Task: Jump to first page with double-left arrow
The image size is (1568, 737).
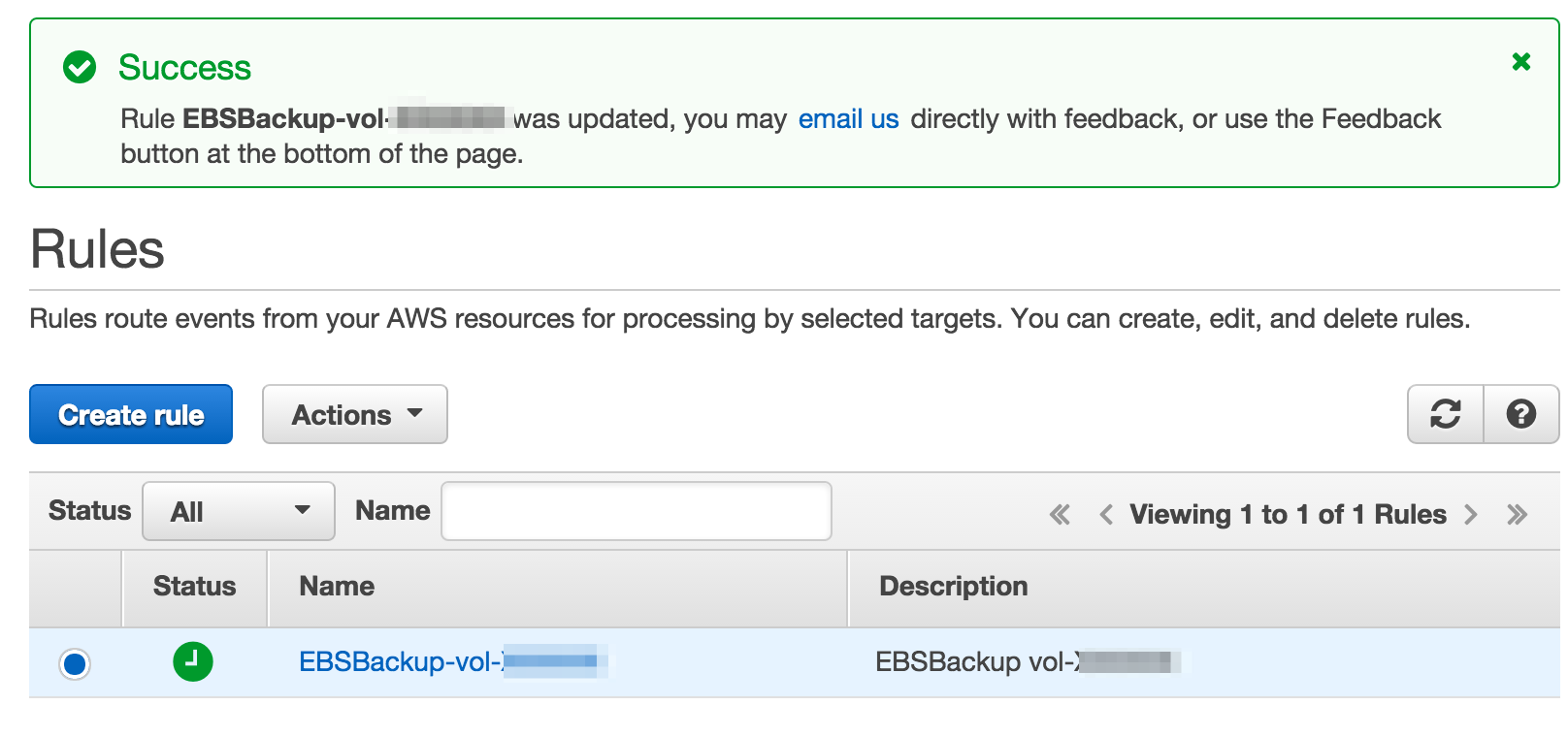Action: click(1059, 514)
